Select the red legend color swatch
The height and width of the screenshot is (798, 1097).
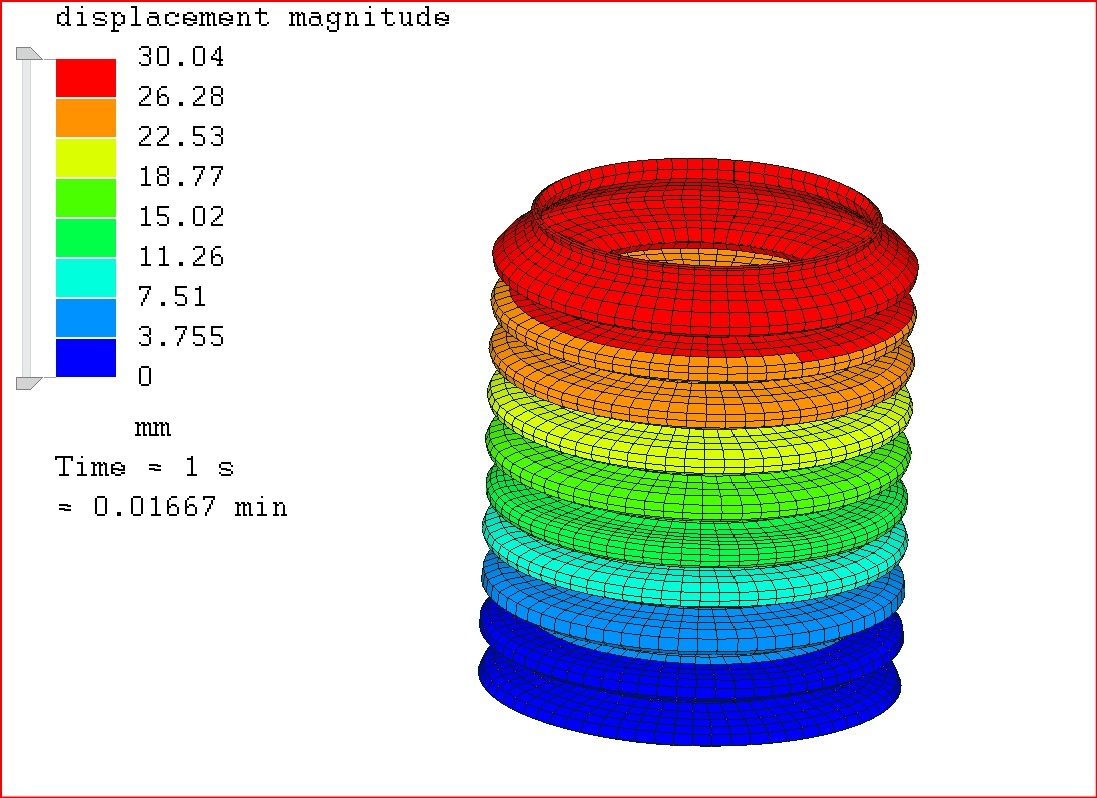point(85,78)
